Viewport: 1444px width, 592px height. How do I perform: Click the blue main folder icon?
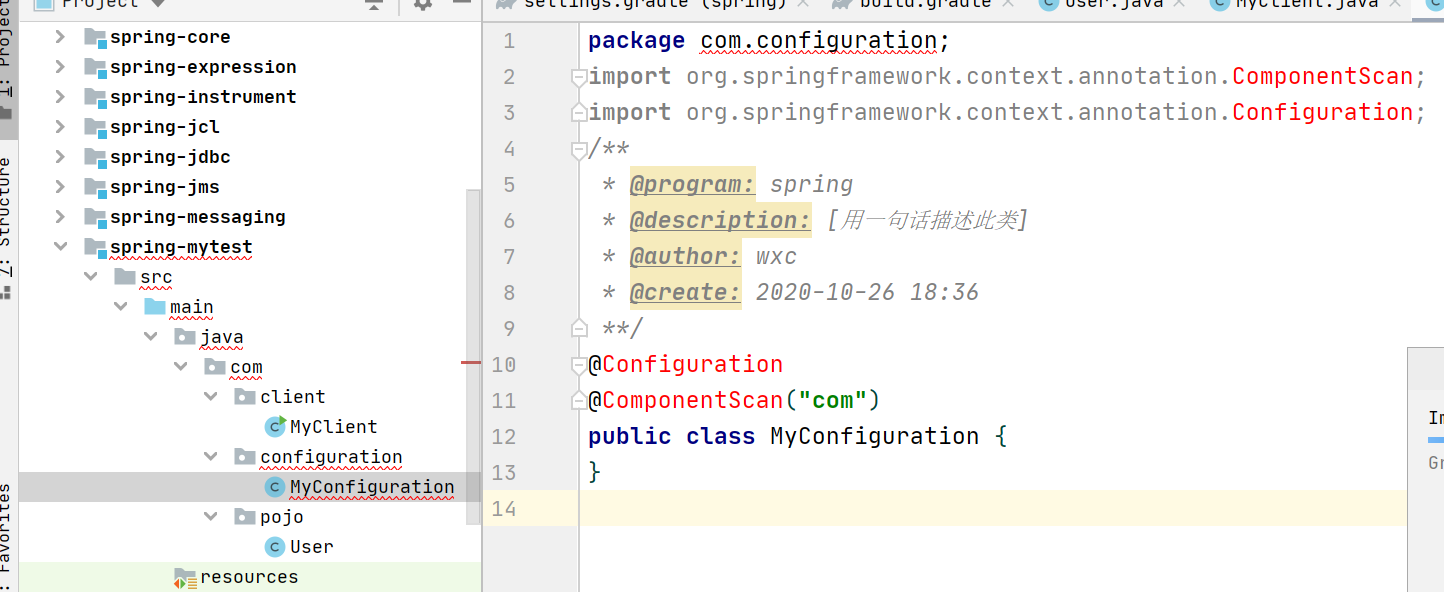(x=155, y=307)
